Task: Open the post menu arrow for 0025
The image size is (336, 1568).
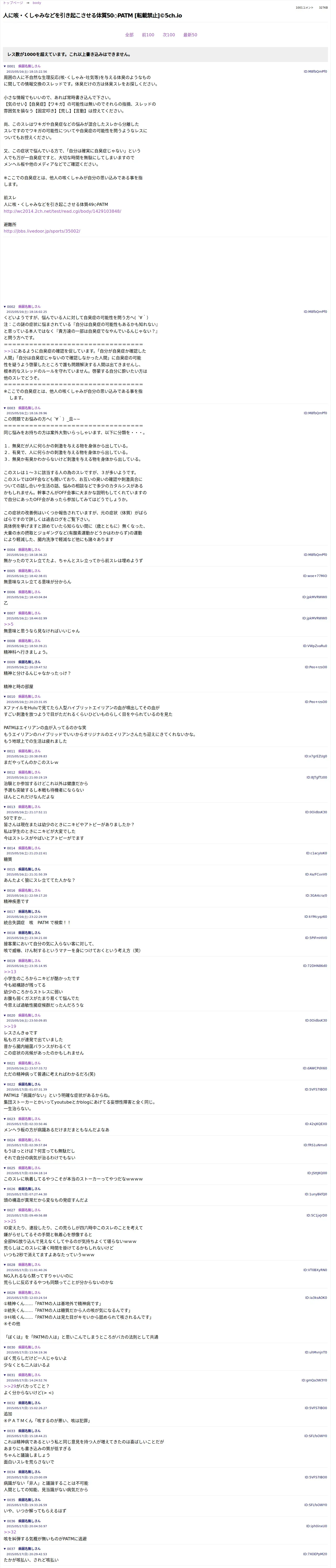Action: 5,1168
